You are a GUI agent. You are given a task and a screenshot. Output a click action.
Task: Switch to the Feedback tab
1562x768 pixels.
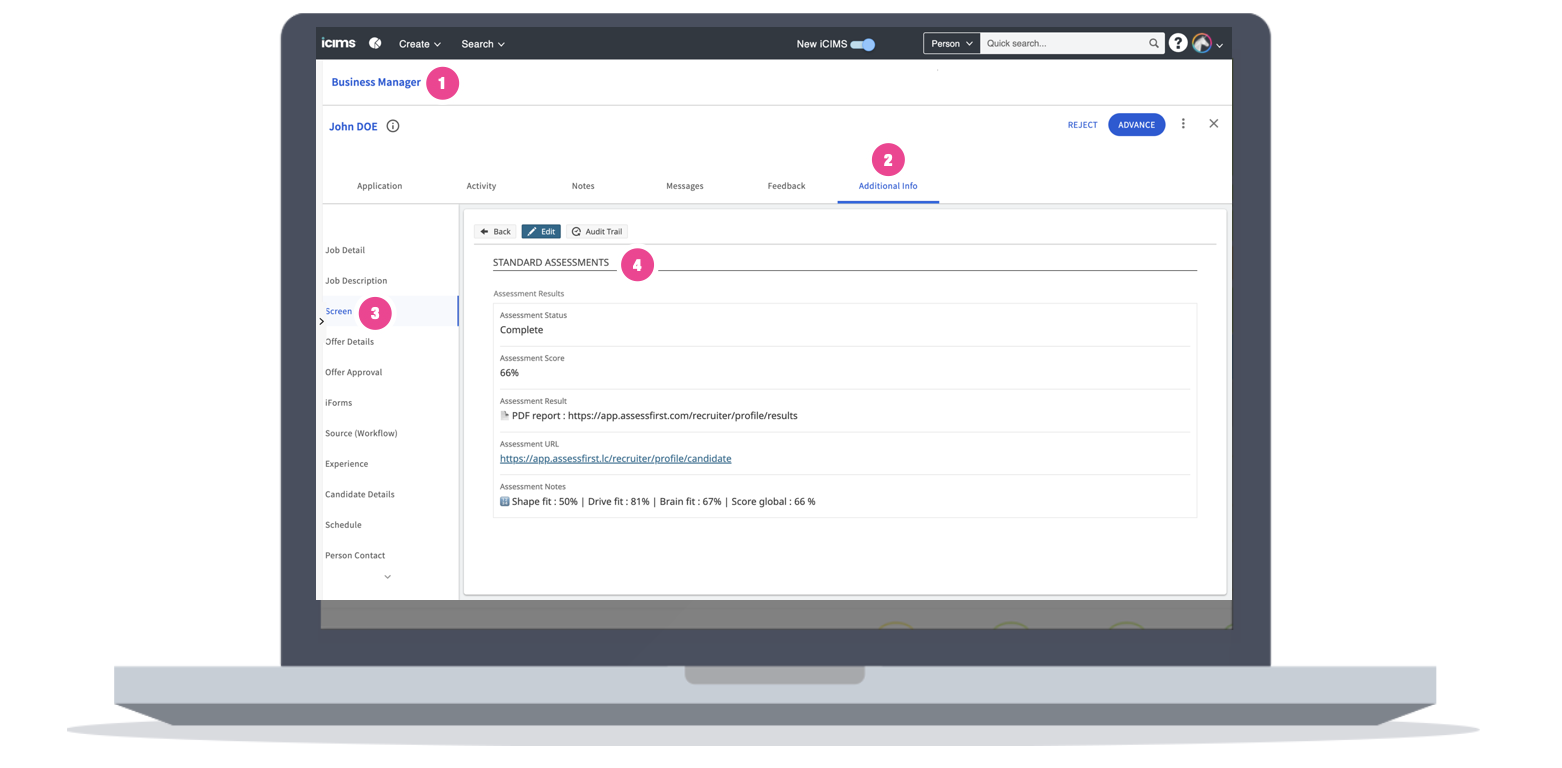point(786,186)
